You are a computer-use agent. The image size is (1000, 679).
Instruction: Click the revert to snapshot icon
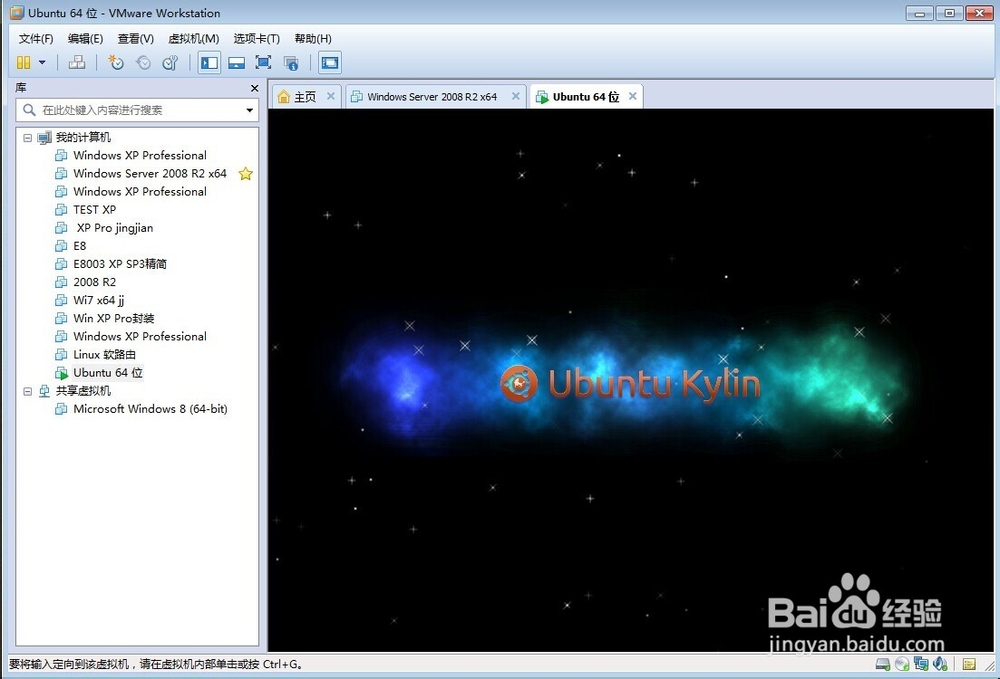pos(143,62)
